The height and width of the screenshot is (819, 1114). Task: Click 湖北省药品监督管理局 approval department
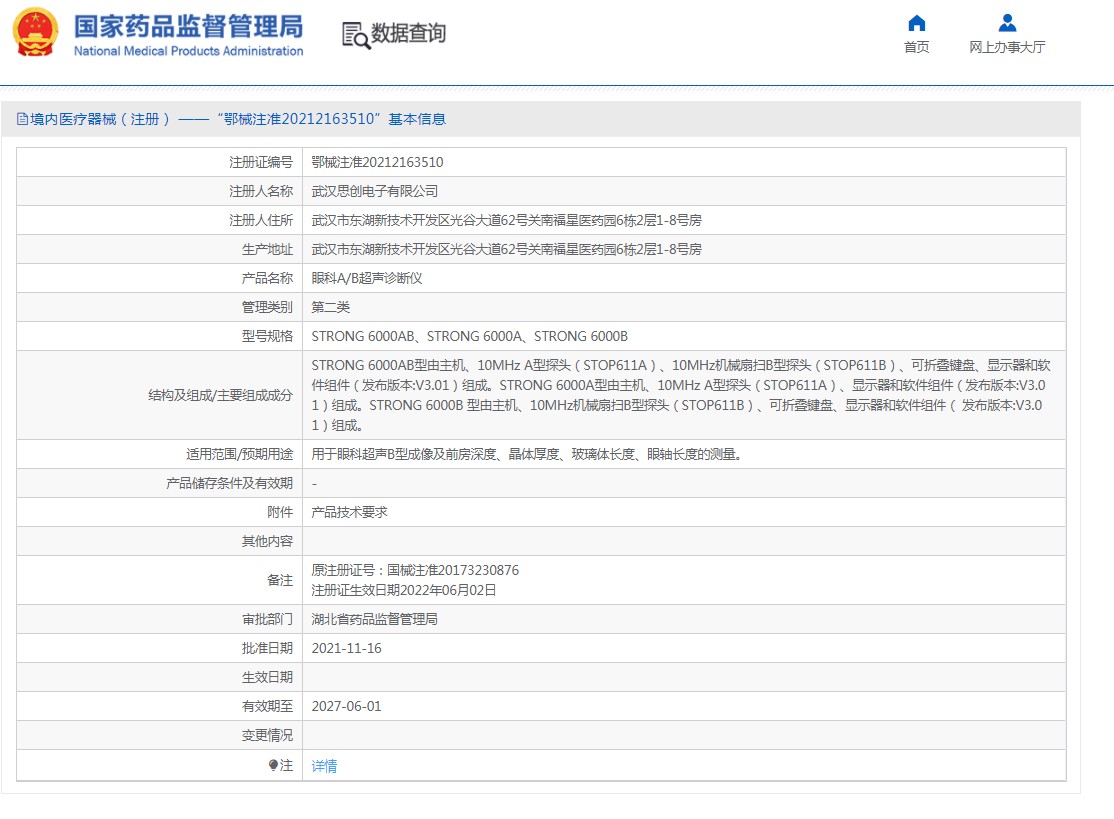[374, 619]
